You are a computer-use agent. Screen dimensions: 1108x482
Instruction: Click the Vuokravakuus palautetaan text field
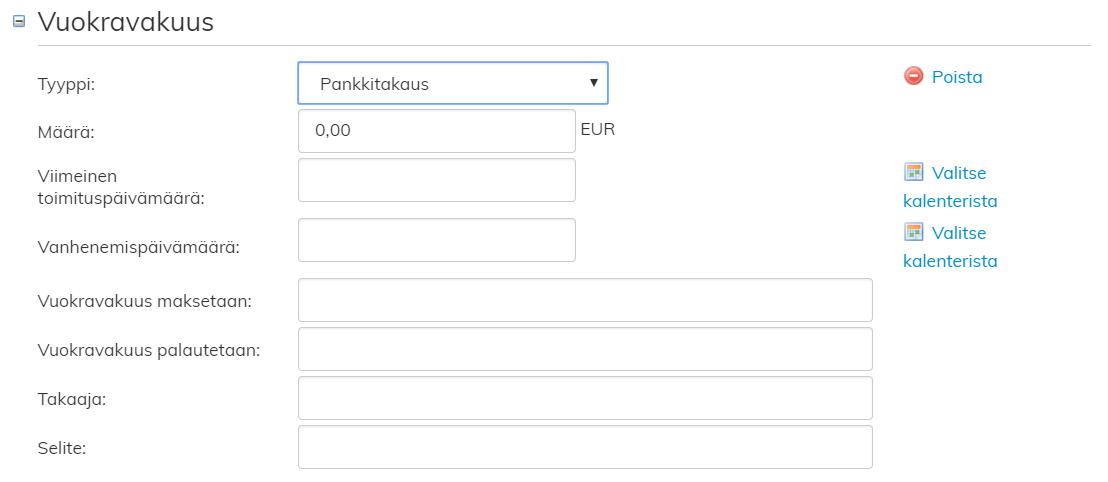[x=585, y=349]
